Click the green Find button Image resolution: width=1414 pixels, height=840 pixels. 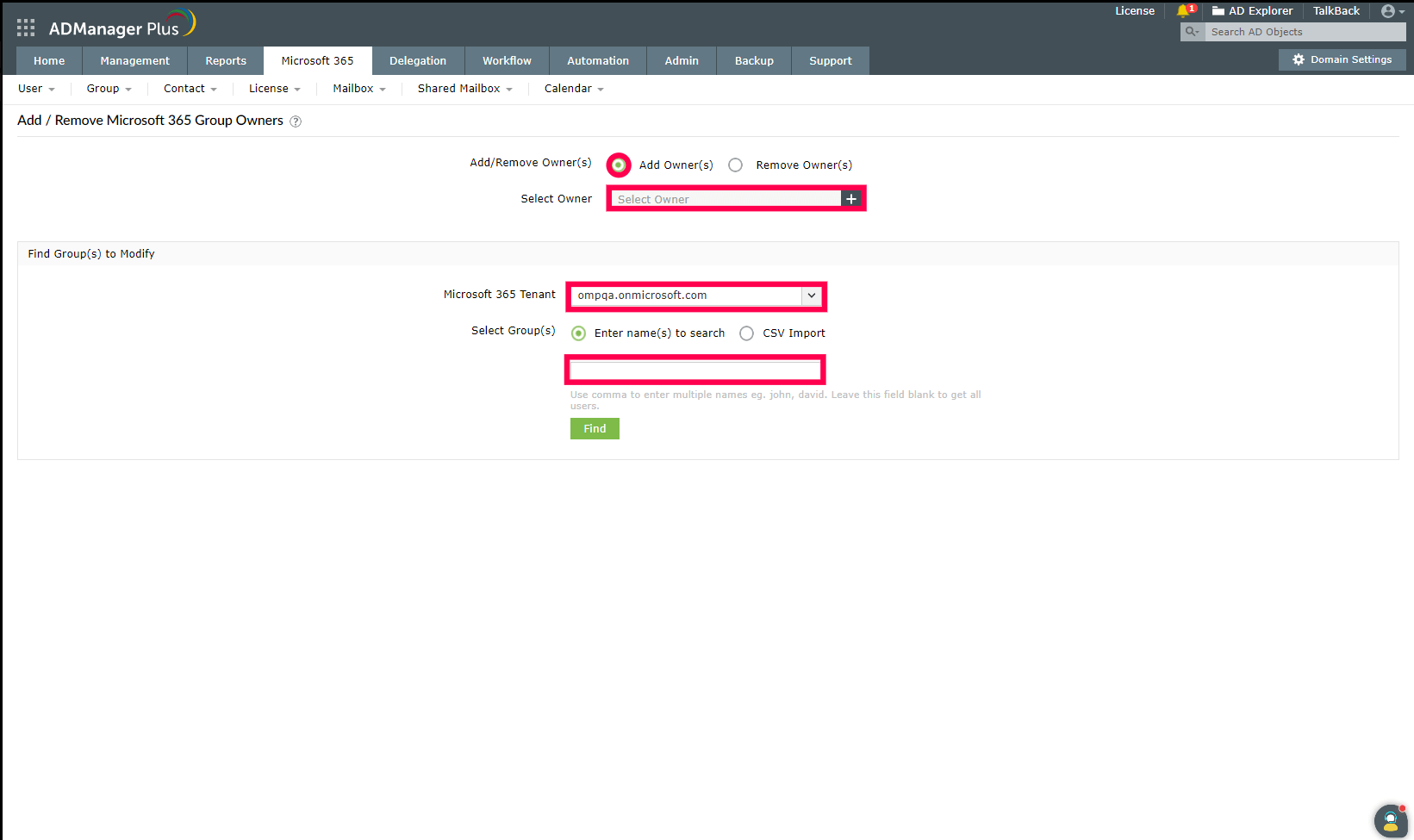pos(595,428)
